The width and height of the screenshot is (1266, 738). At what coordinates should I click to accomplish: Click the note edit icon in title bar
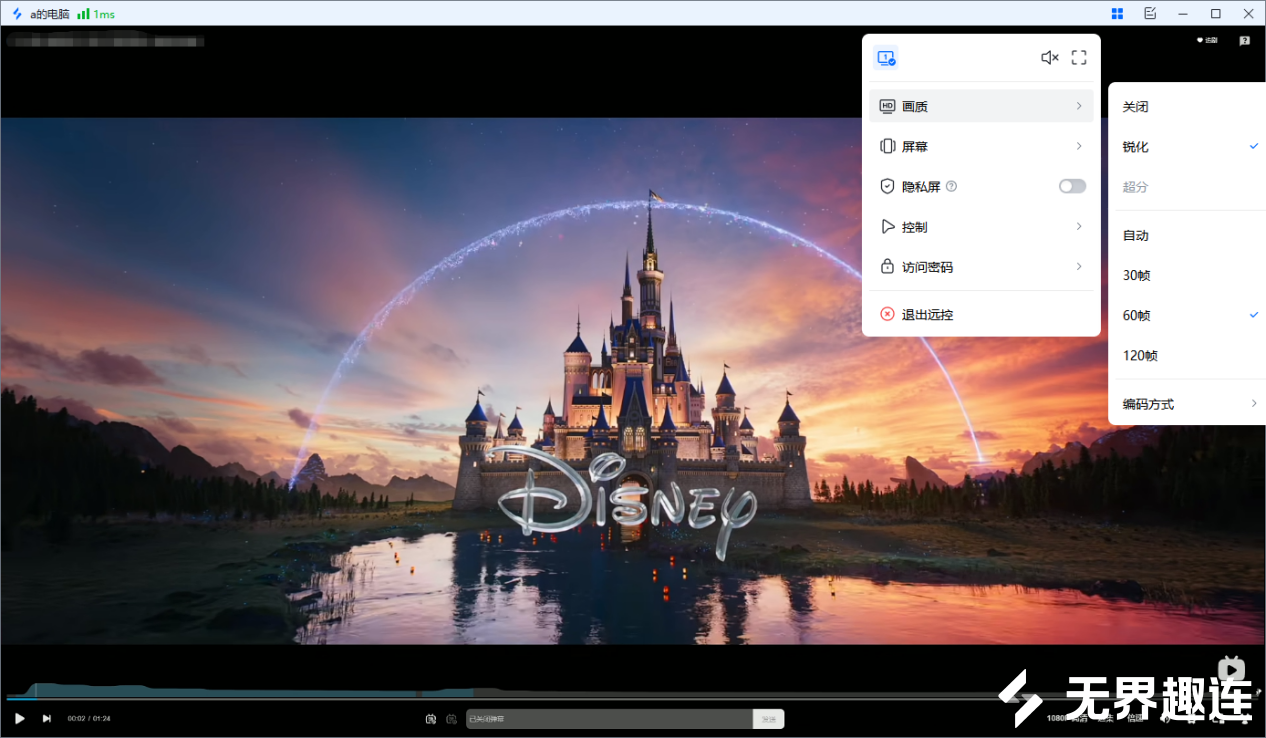pyautogui.click(x=1150, y=13)
